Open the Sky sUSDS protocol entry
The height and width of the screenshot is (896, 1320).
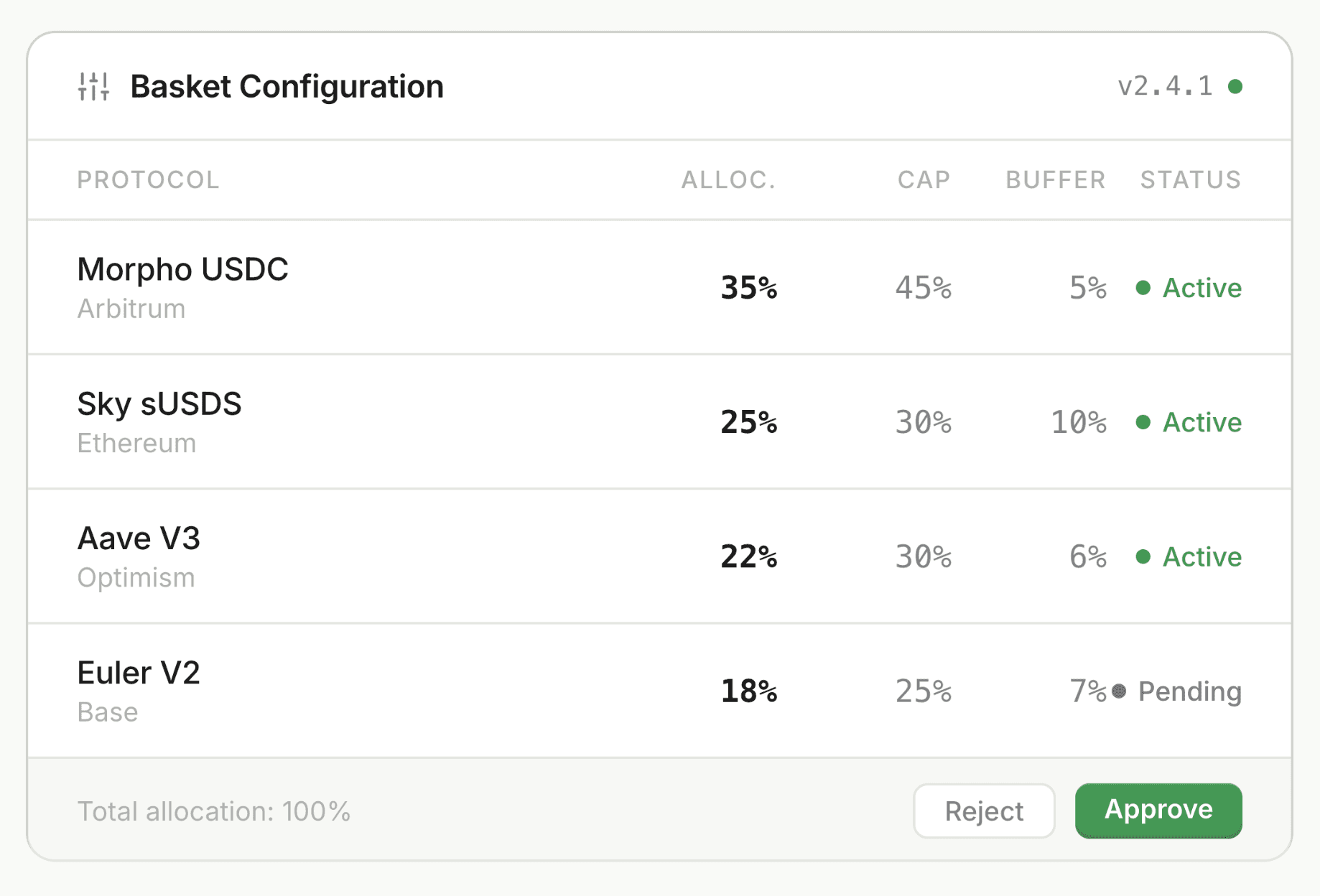pyautogui.click(x=159, y=404)
